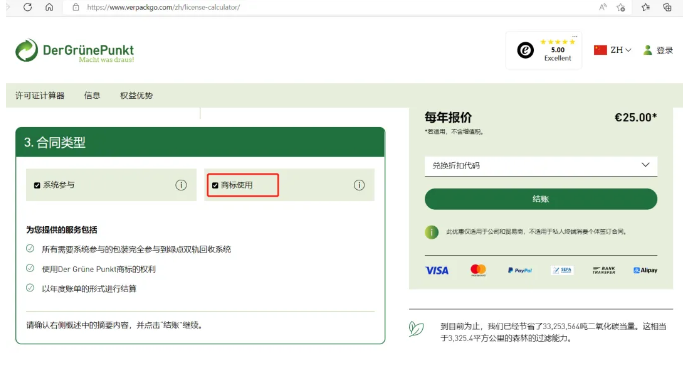This screenshot has width=690, height=369.
Task: Toggle the 商标使用 checkbox
Action: coord(215,185)
